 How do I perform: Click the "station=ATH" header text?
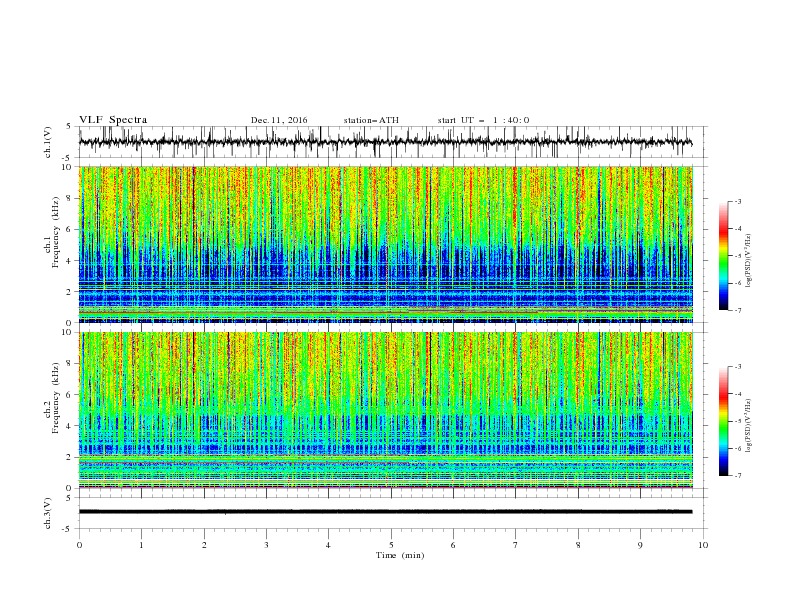(x=371, y=120)
